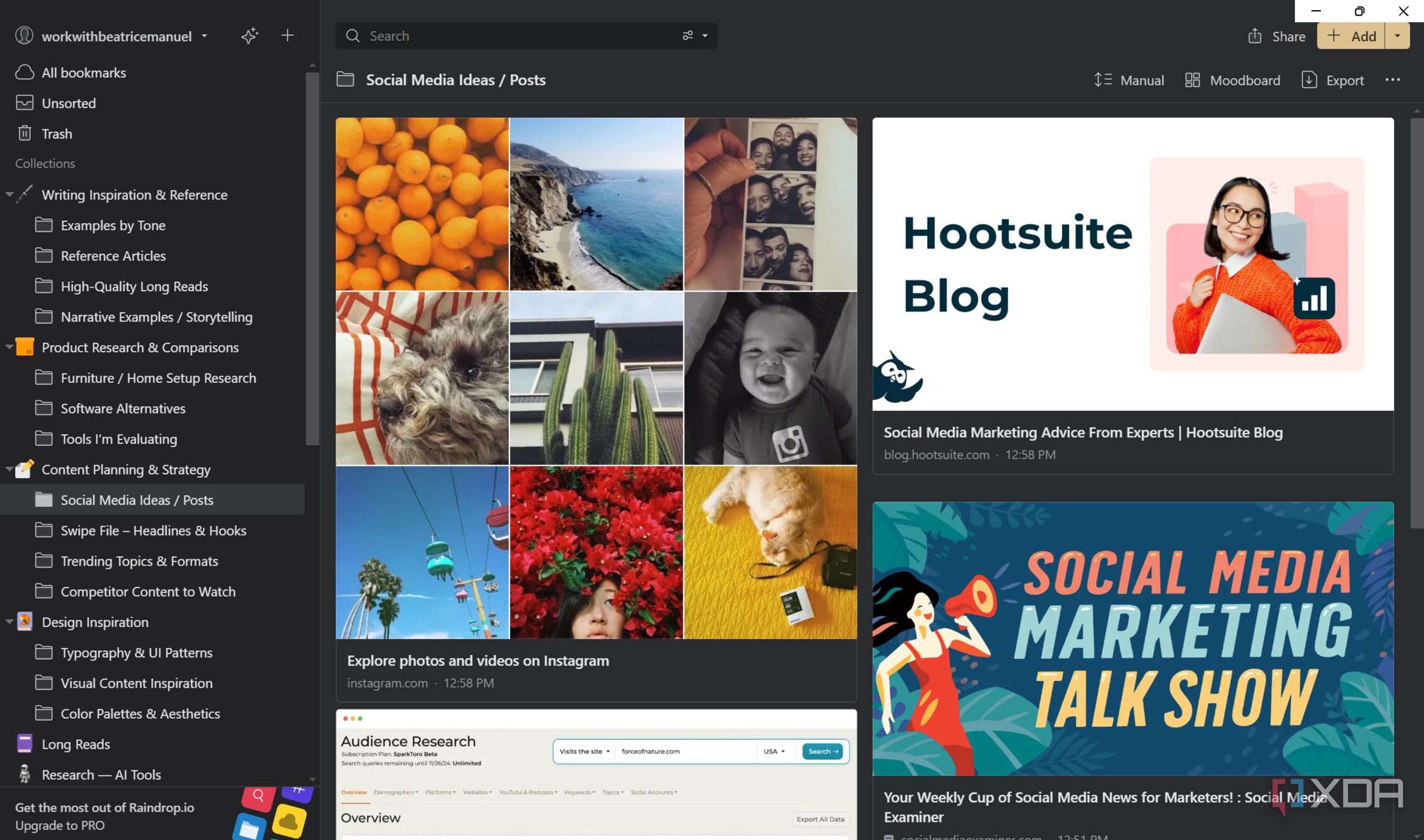
Task: Click the Upgrade to PRO link
Action: coord(60,825)
